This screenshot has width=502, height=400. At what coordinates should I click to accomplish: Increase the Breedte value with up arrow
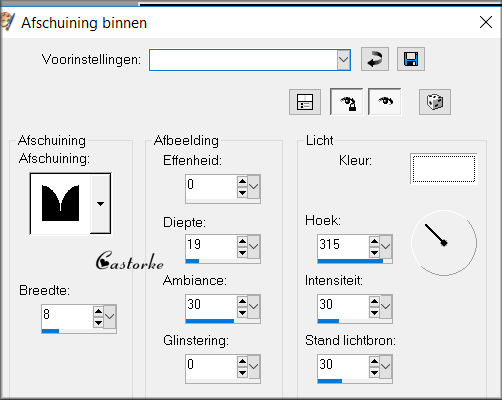tap(98, 311)
